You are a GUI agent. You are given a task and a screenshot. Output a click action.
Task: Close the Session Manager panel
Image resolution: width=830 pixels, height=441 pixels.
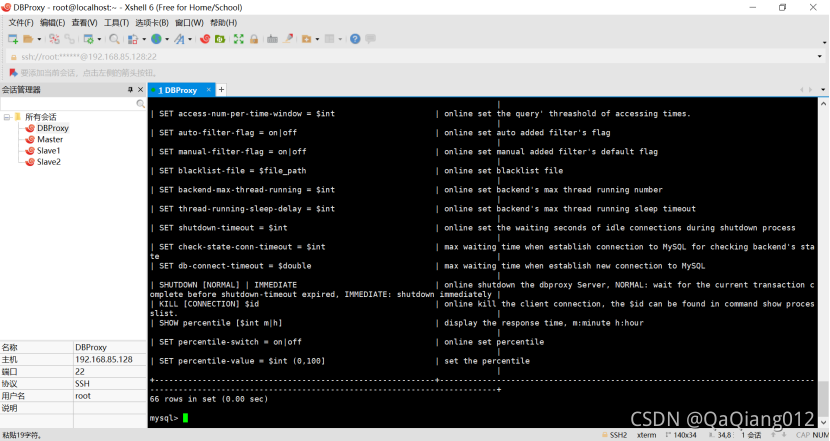(140, 89)
